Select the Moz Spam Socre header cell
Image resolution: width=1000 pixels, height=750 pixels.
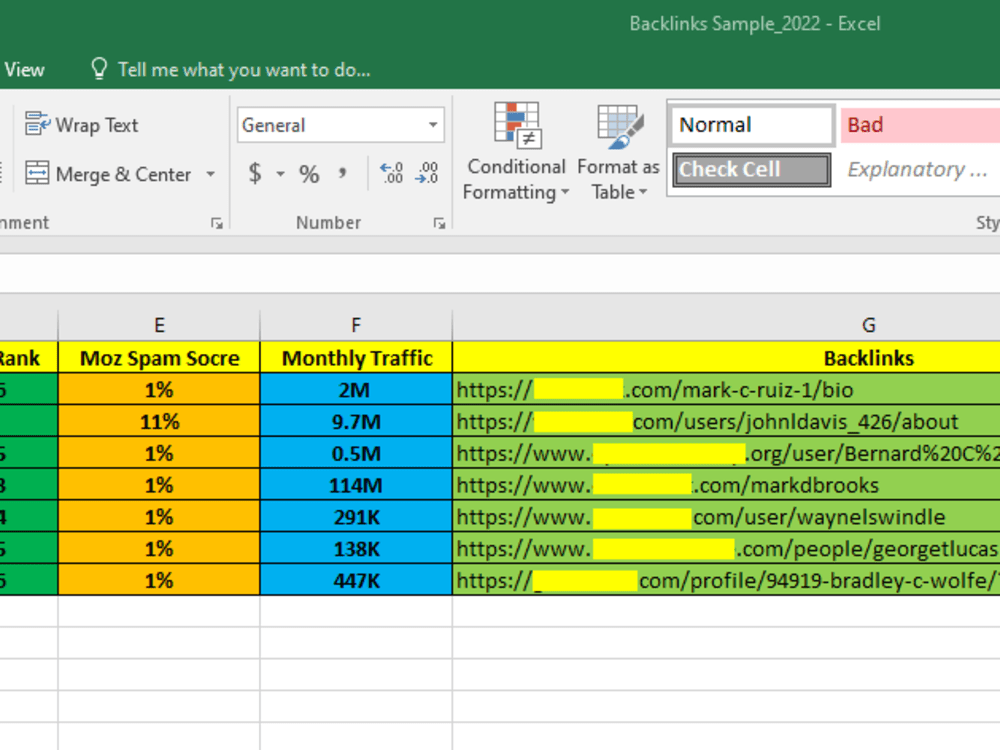pos(159,358)
